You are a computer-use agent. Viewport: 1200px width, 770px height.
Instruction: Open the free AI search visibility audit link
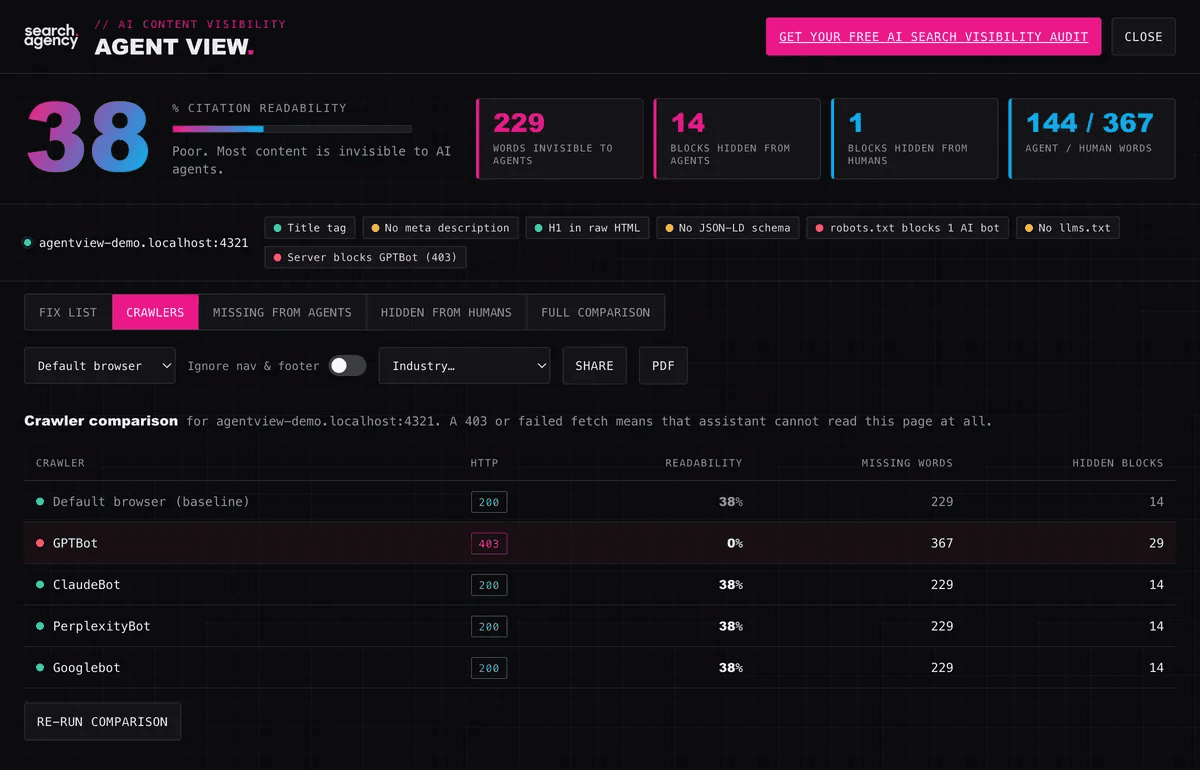pos(933,36)
